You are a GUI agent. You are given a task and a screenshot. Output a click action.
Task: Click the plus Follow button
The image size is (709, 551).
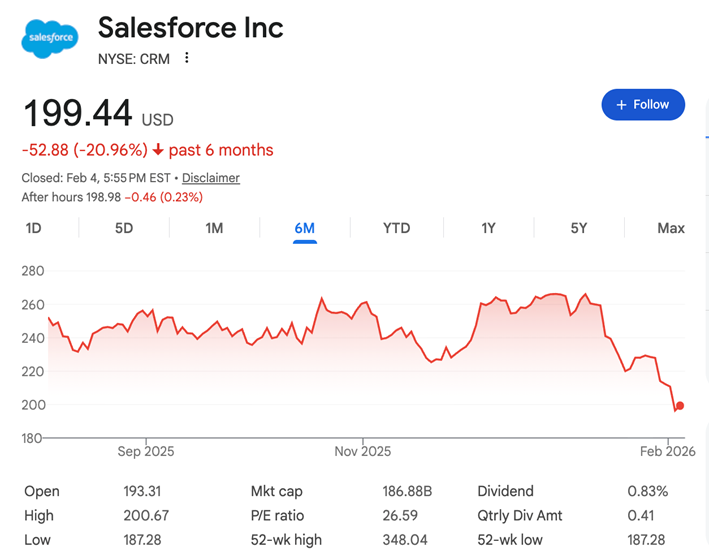pyautogui.click(x=643, y=104)
